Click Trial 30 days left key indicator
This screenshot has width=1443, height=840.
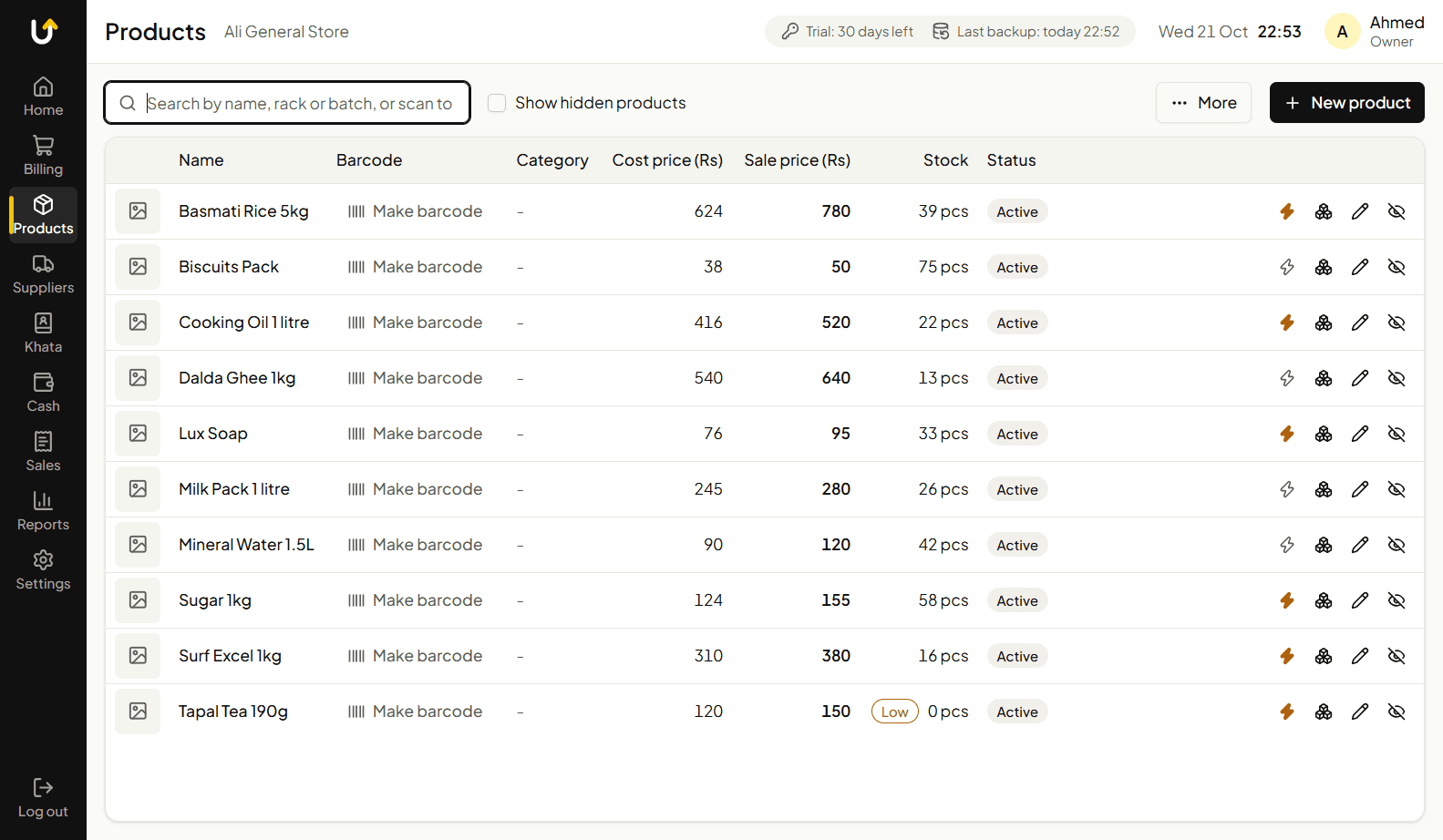click(x=847, y=32)
